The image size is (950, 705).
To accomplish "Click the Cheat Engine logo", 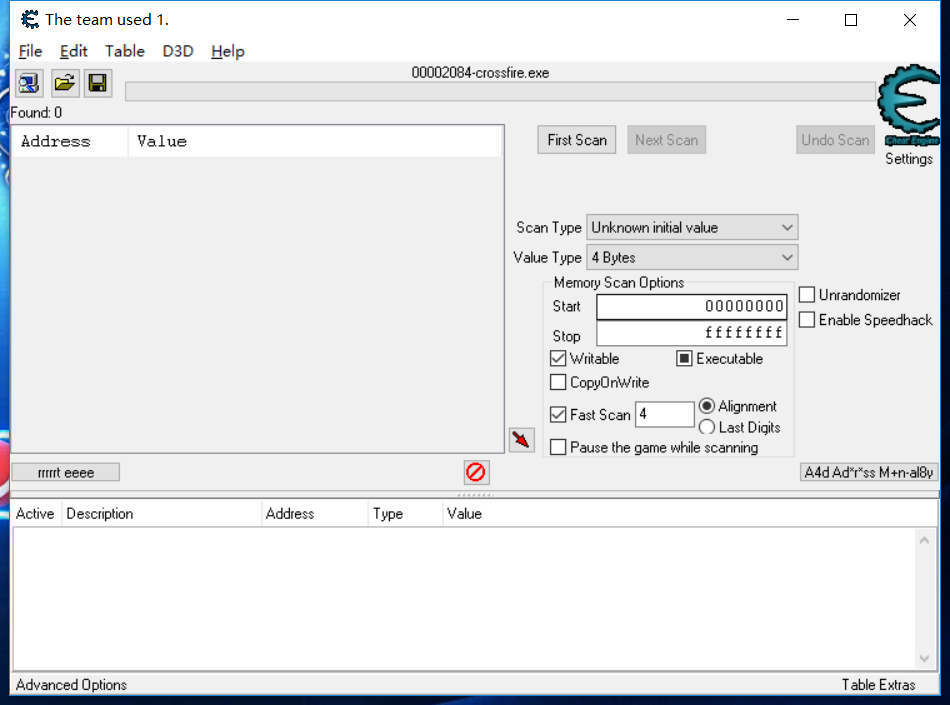I will (909, 105).
